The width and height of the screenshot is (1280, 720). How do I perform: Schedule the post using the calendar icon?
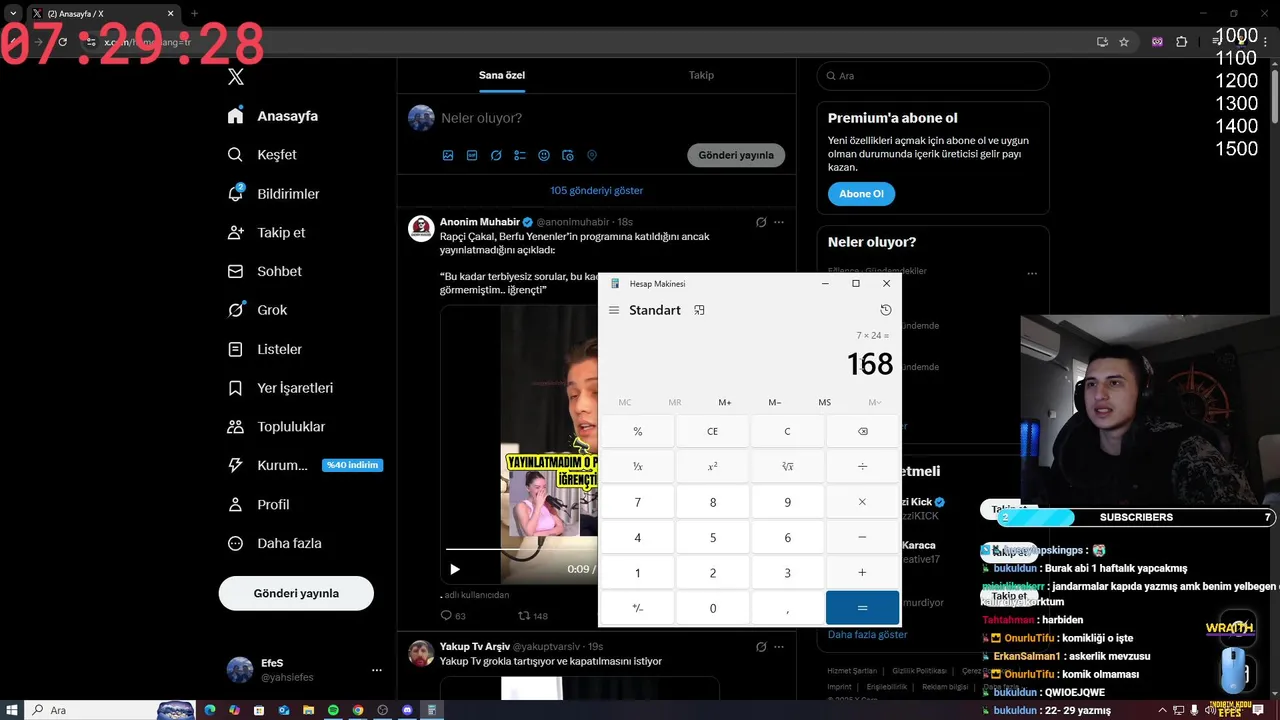click(568, 155)
